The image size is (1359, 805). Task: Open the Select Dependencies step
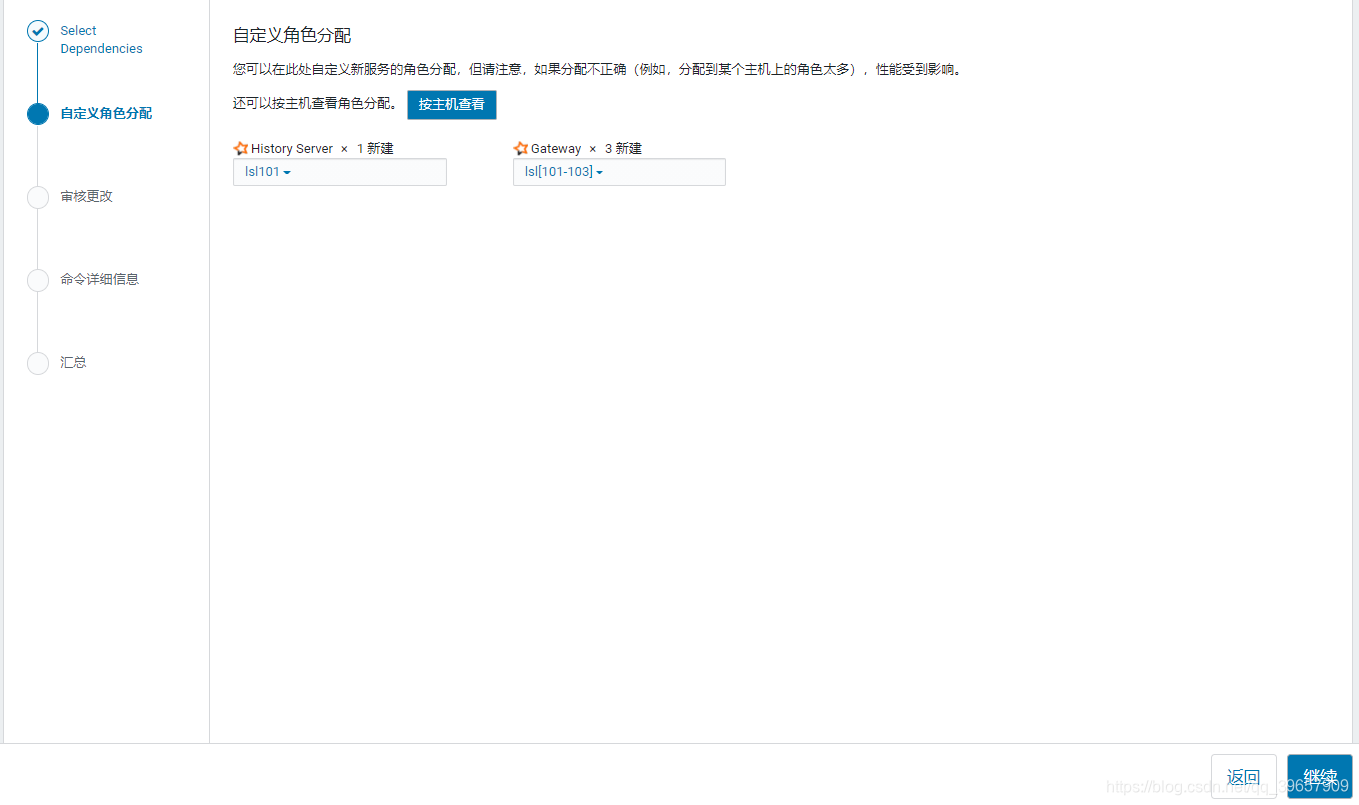point(101,40)
